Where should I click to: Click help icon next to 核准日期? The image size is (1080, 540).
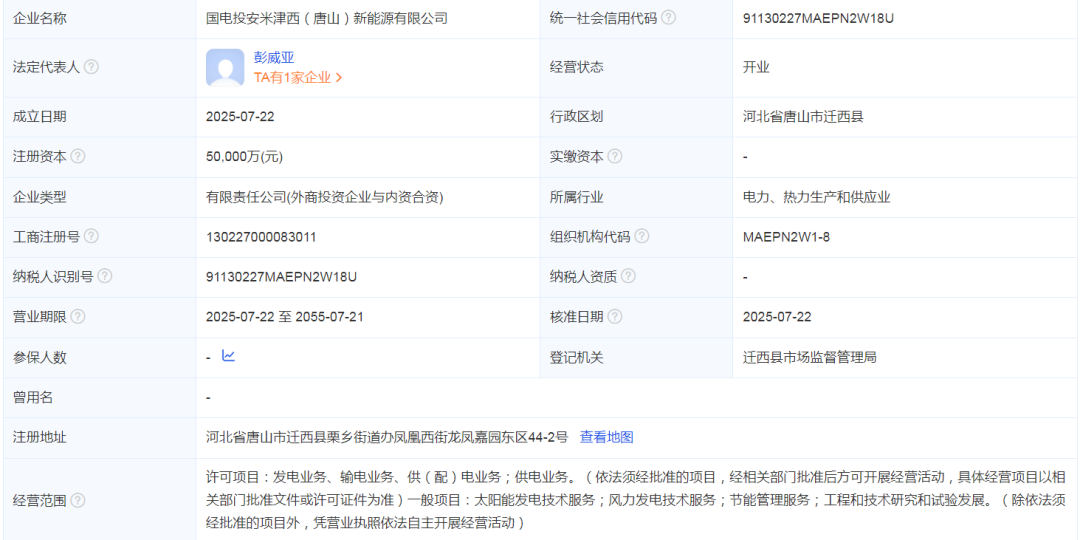(615, 317)
